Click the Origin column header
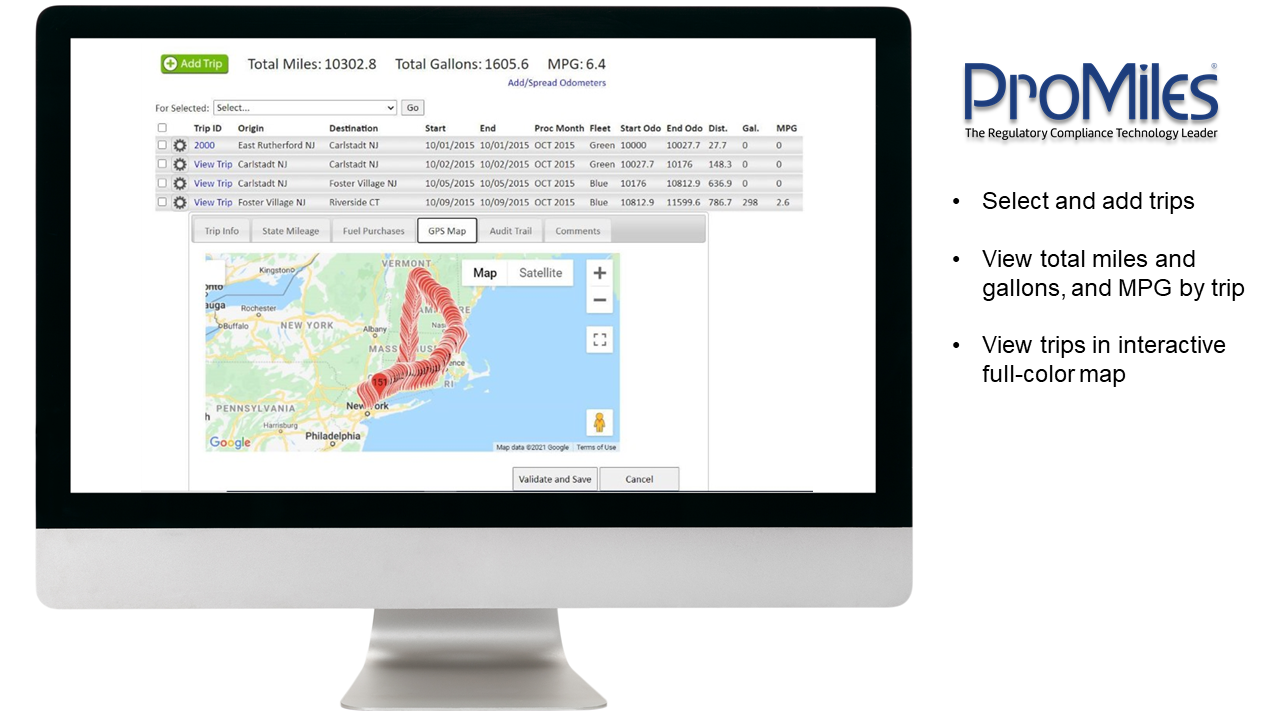 (251, 128)
